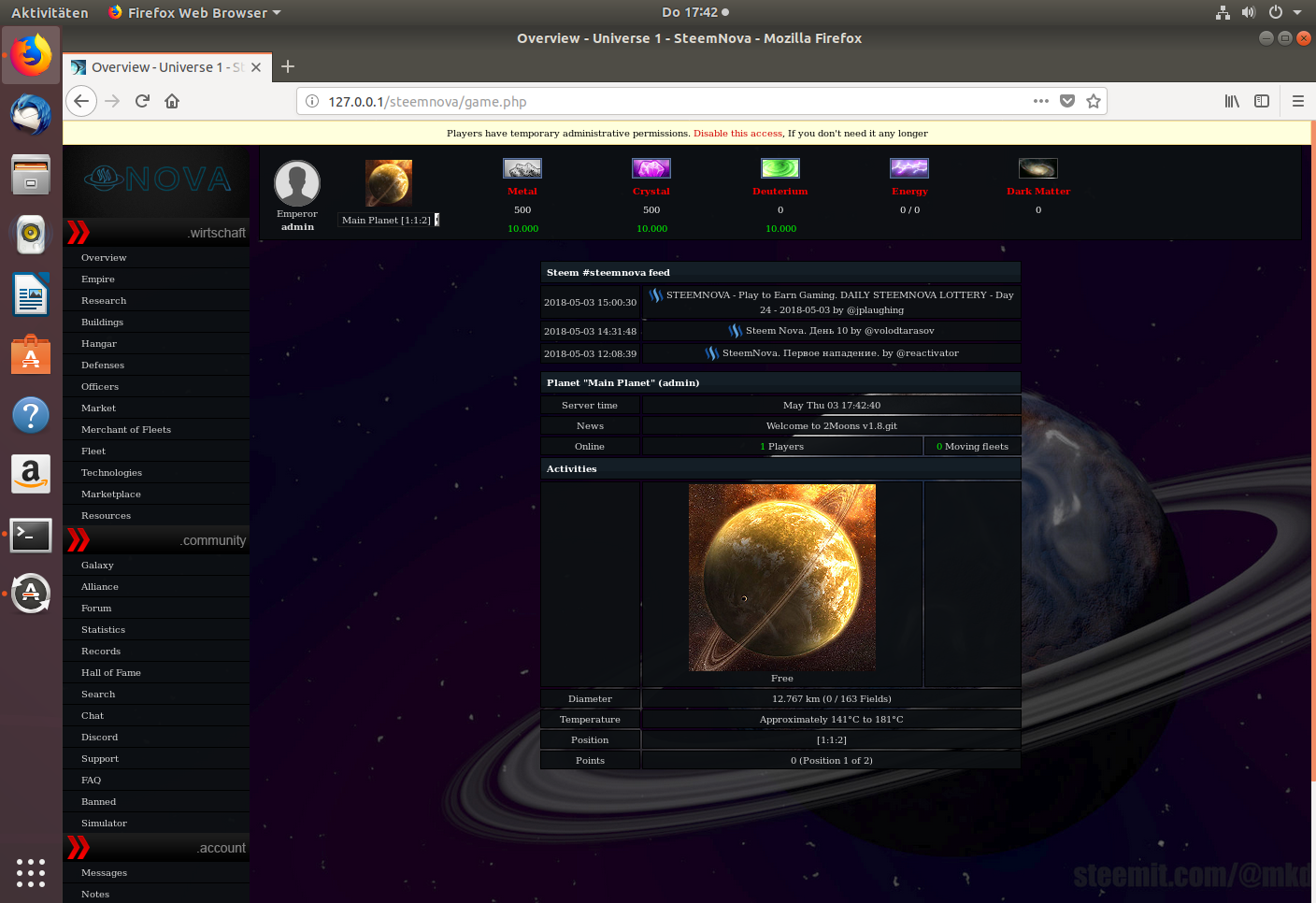This screenshot has width=1316, height=903.
Task: Open Firefox library view
Action: pyautogui.click(x=1232, y=101)
